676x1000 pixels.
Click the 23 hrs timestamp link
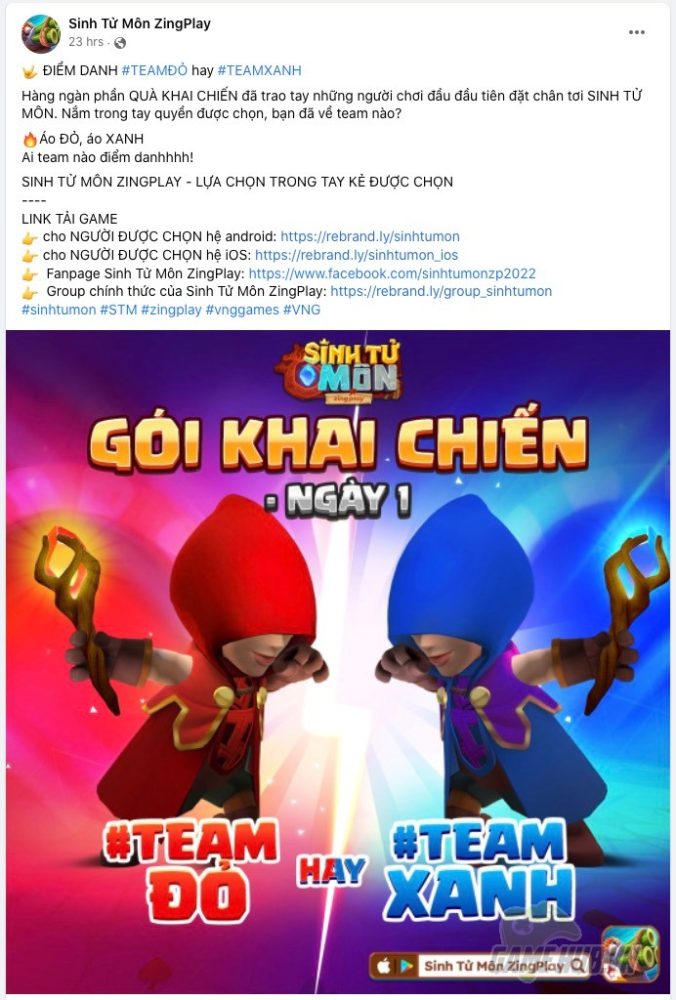click(85, 42)
